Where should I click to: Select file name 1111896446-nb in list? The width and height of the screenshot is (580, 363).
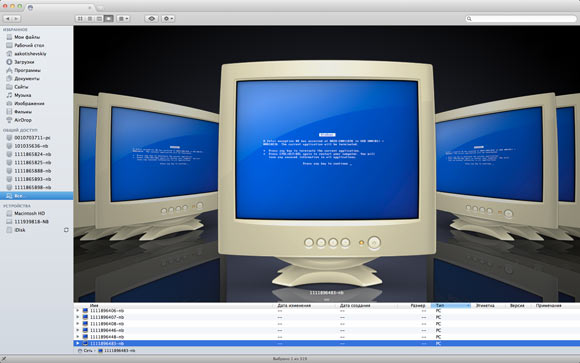point(107,330)
